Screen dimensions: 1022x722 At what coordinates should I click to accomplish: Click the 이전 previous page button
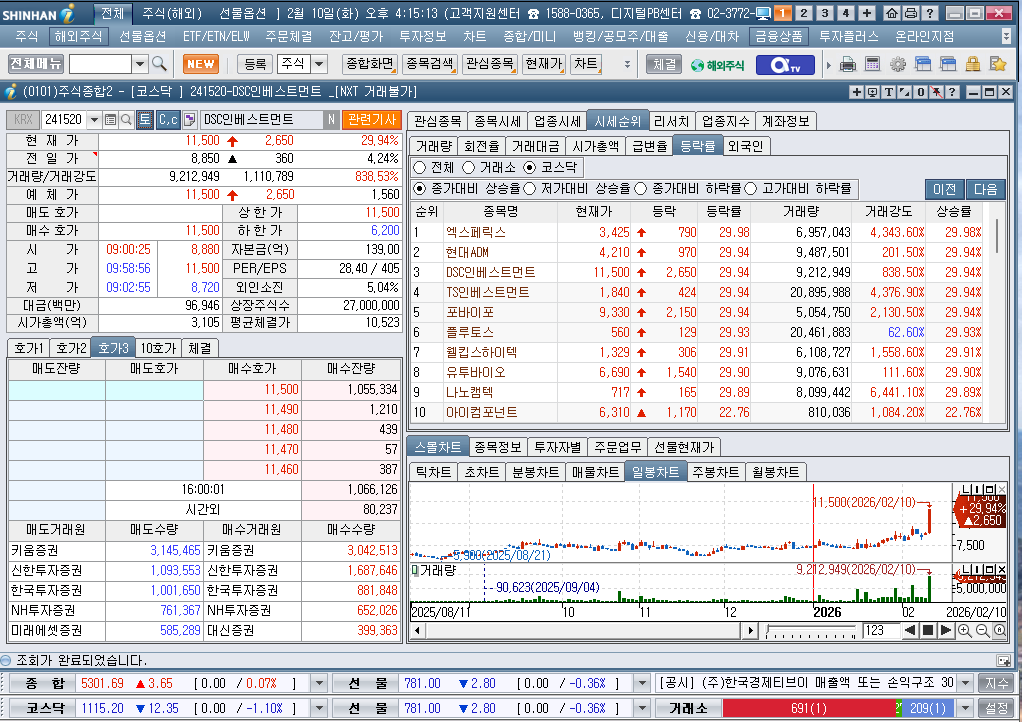(x=945, y=189)
